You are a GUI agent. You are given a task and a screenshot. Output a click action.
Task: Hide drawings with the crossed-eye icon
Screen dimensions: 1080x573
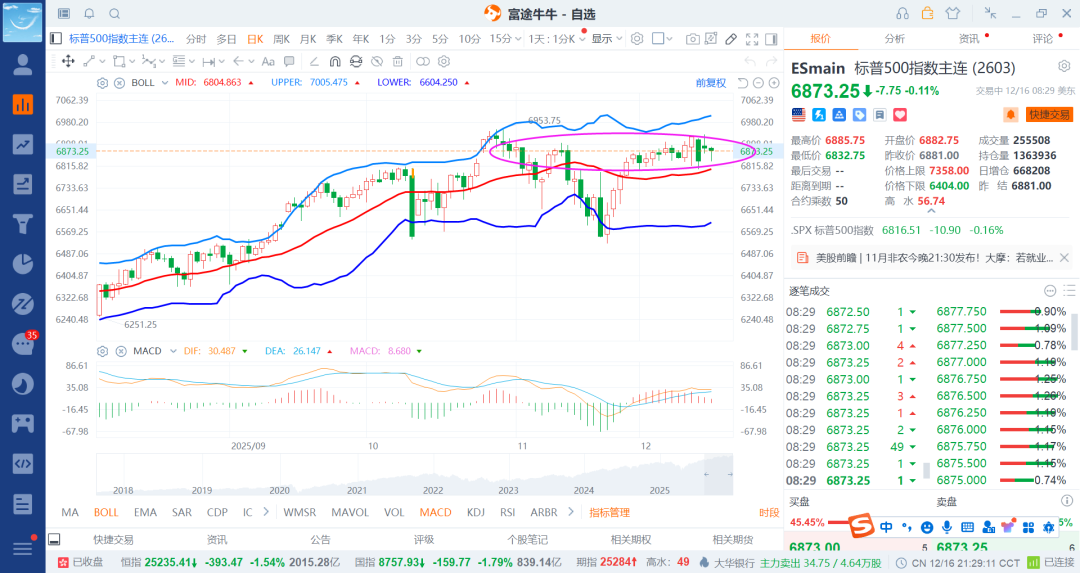pos(377,61)
